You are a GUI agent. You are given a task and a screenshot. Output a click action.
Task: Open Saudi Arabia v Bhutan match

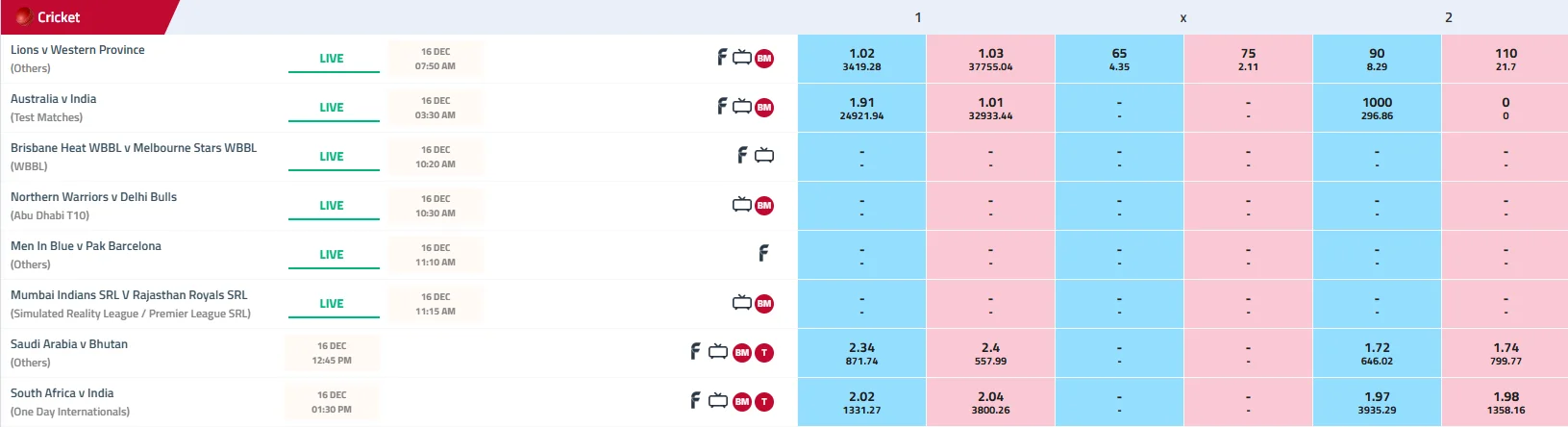pos(69,344)
